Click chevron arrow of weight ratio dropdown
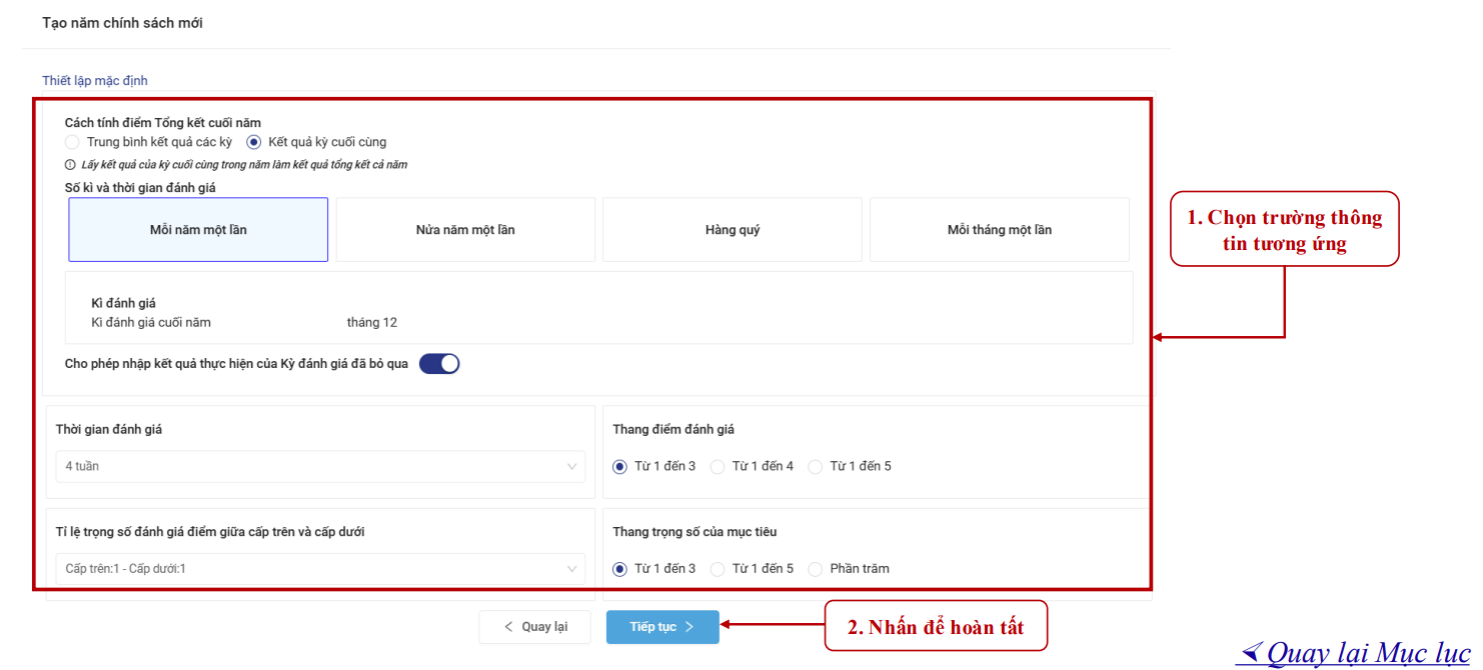1483x670 pixels. coord(572,569)
